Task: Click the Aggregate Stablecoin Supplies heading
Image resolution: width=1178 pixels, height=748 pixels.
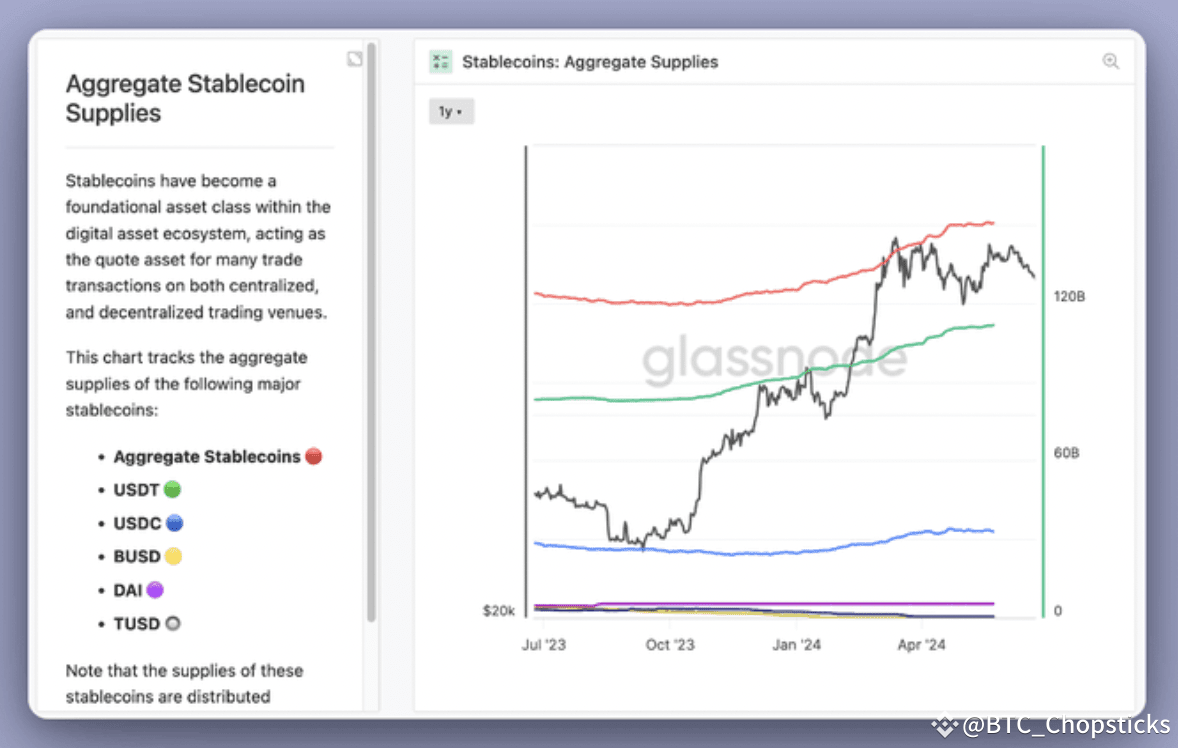Action: [x=185, y=98]
